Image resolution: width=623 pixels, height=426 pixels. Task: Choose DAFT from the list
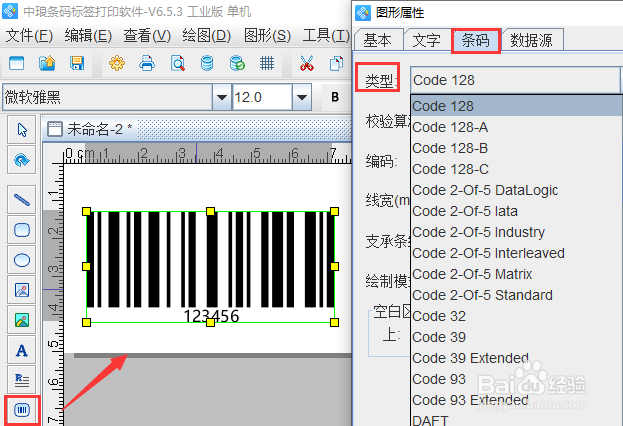(516, 419)
